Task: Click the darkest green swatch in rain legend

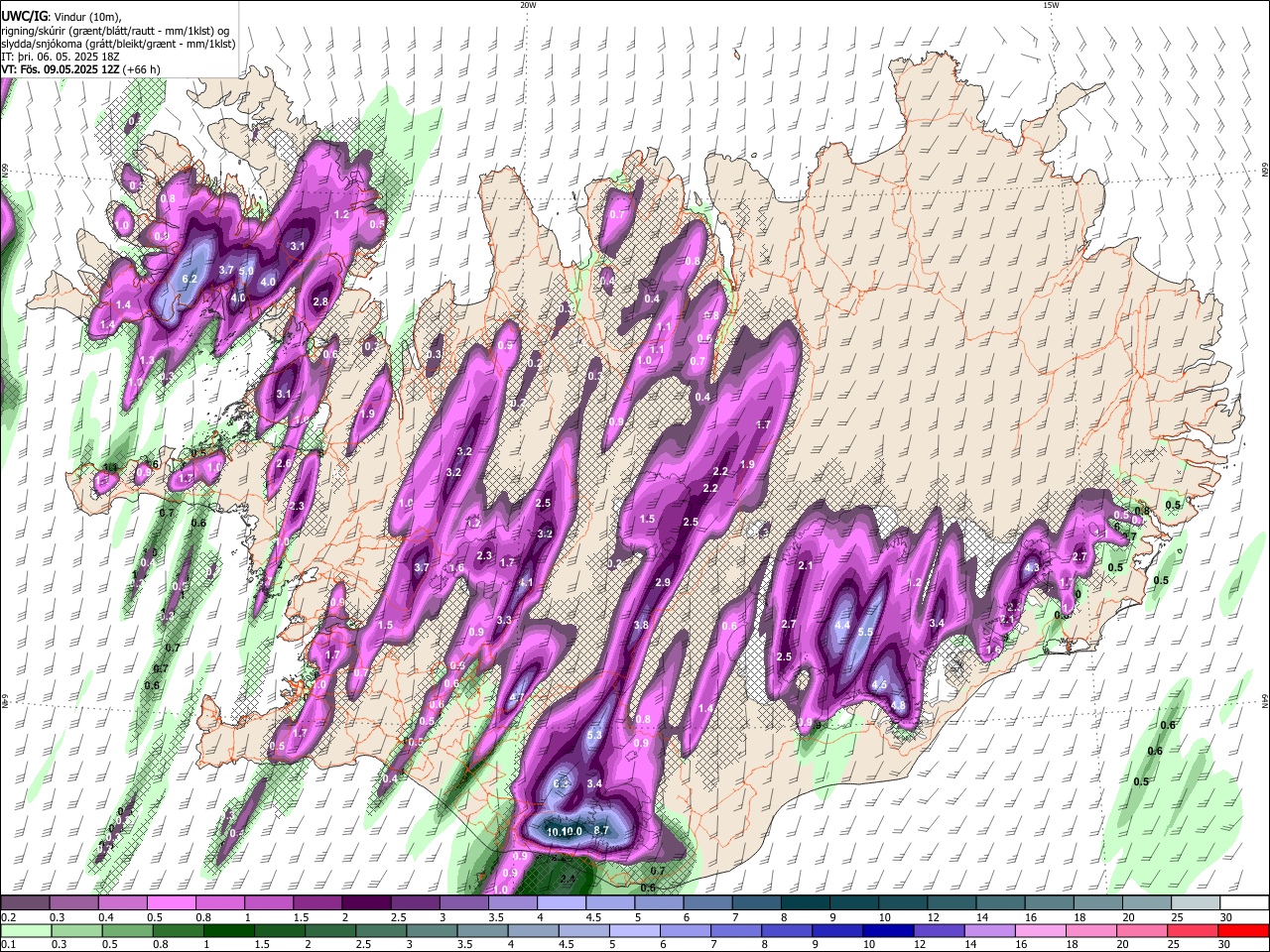Action: (228, 930)
